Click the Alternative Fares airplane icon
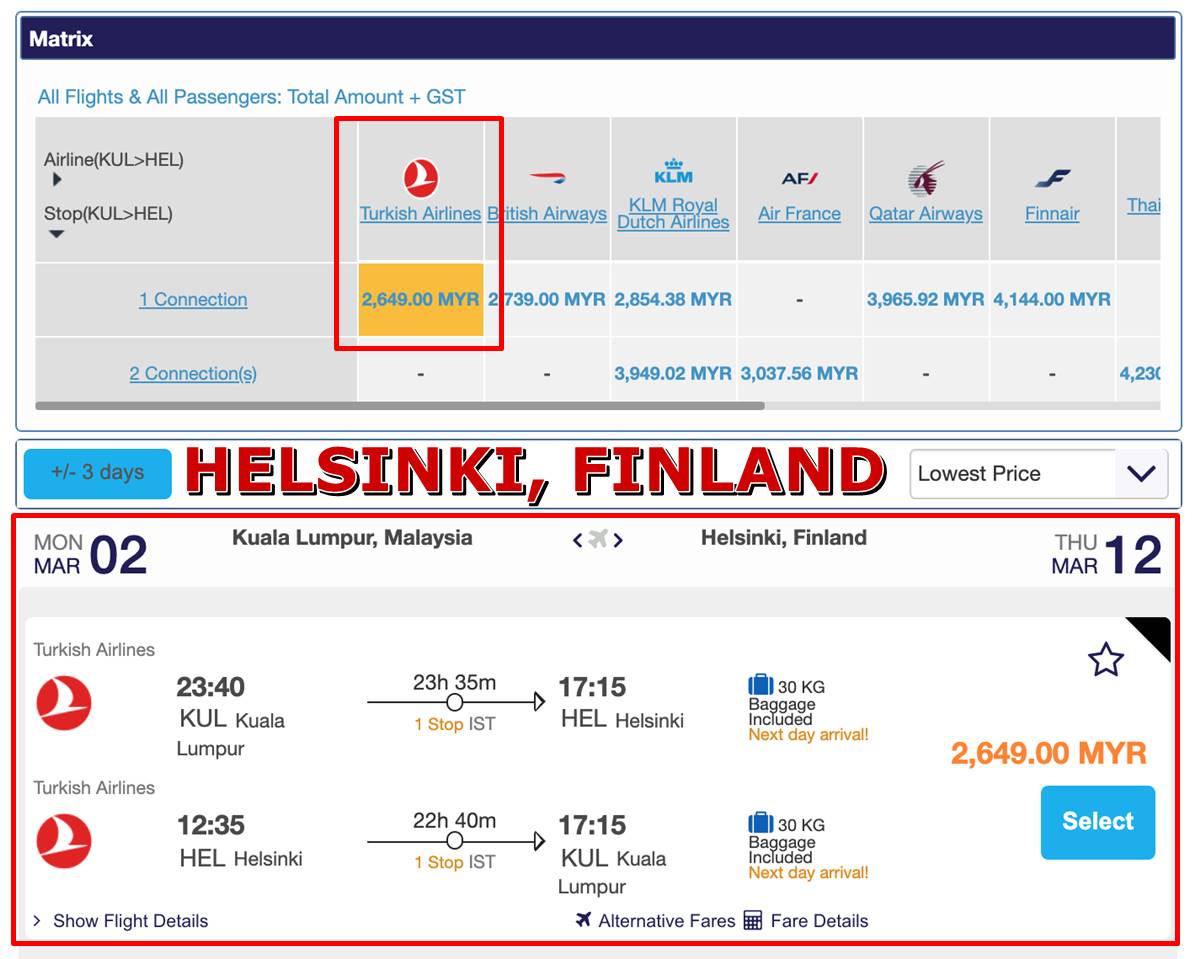The image size is (1196, 959). [x=584, y=919]
